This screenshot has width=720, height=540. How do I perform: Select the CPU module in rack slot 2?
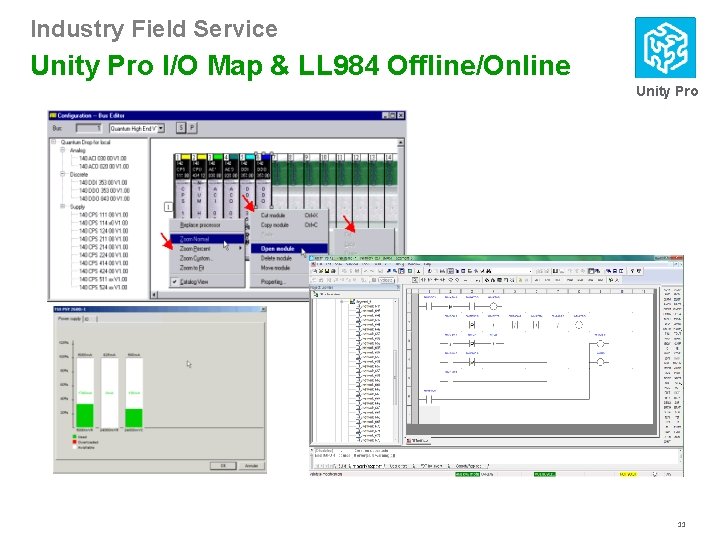[x=198, y=188]
